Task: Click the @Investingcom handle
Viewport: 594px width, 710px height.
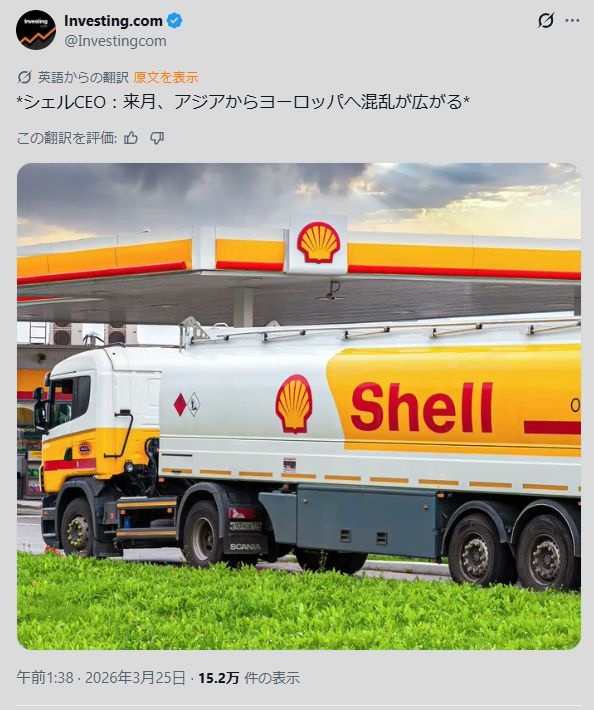Action: (115, 41)
